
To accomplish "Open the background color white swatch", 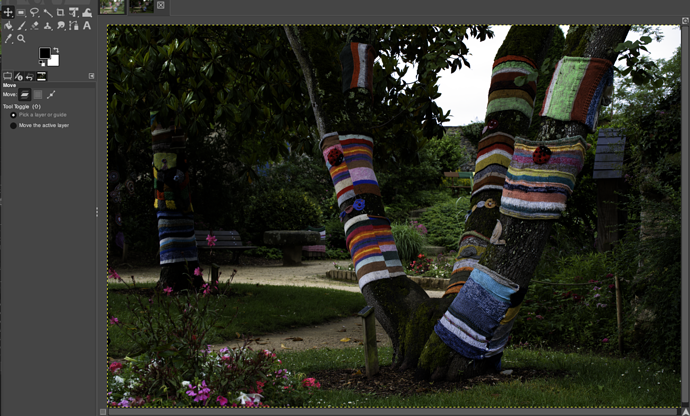I will (x=54, y=62).
